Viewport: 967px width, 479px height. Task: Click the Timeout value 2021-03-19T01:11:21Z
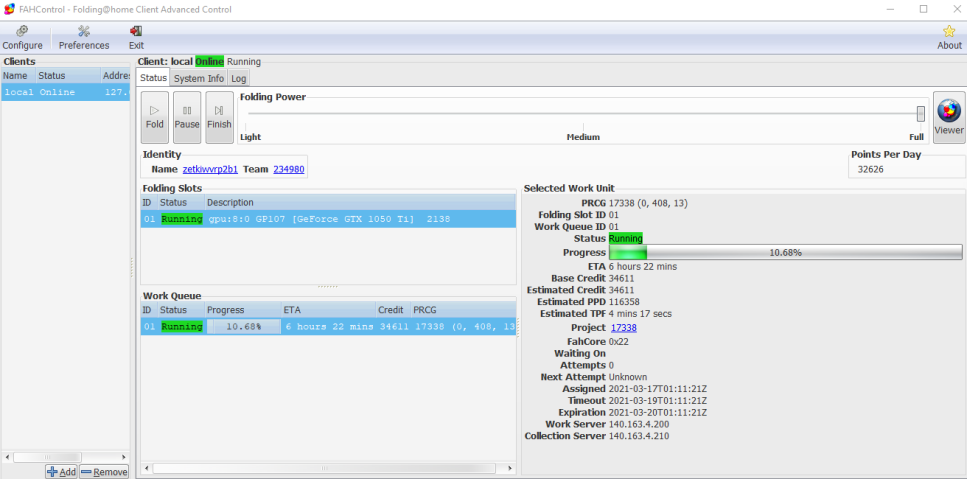pyautogui.click(x=657, y=401)
